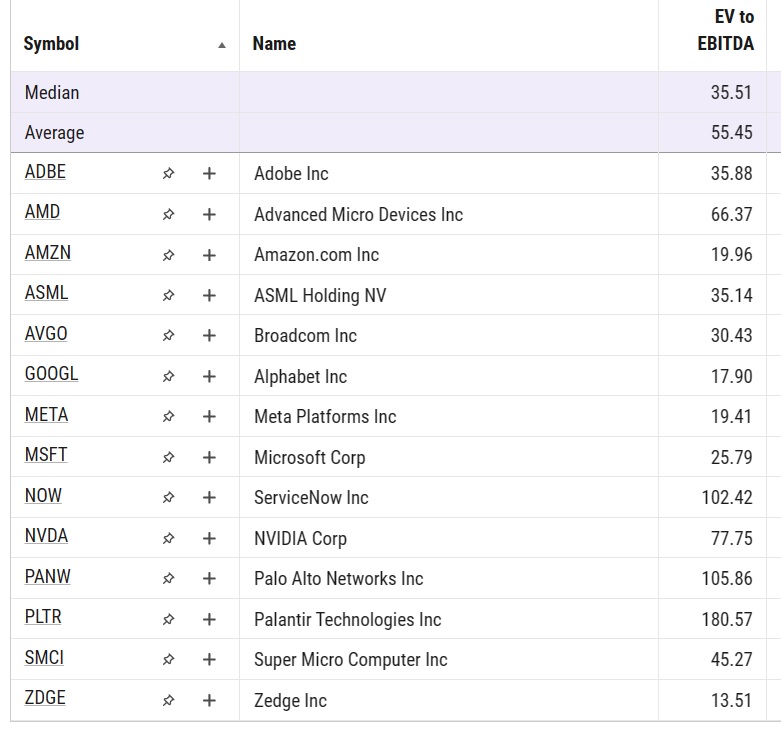The image size is (781, 735).
Task: Open the ZDGE ticker link
Action: coord(45,698)
